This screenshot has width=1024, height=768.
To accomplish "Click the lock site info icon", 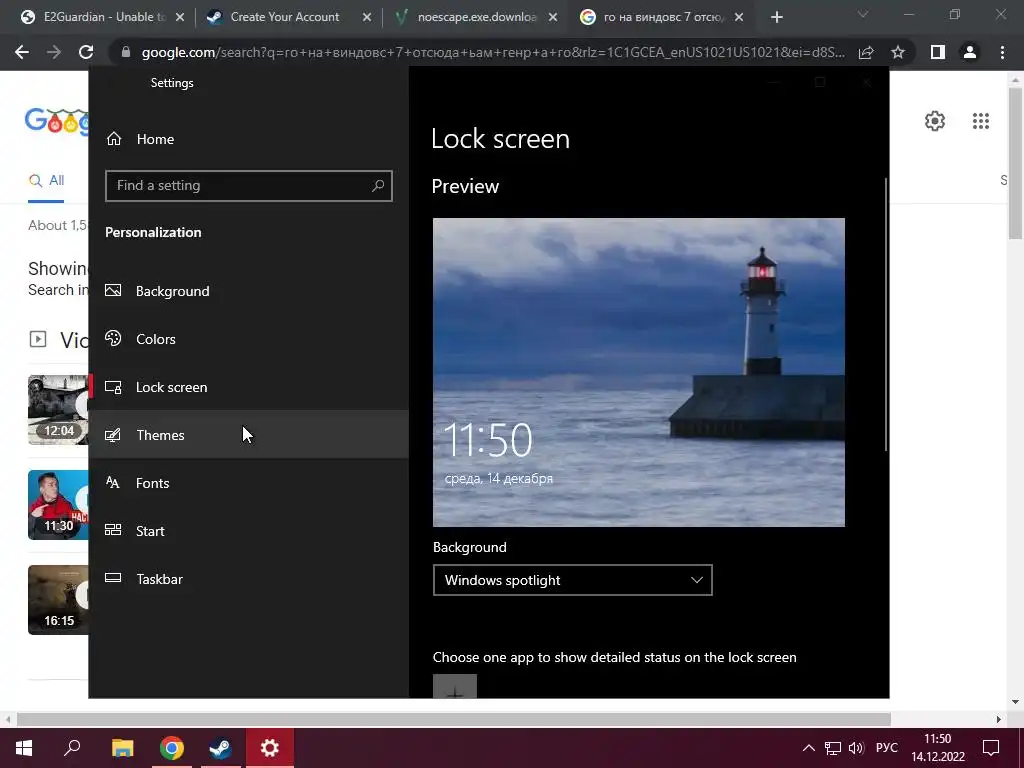I will click(x=126, y=52).
